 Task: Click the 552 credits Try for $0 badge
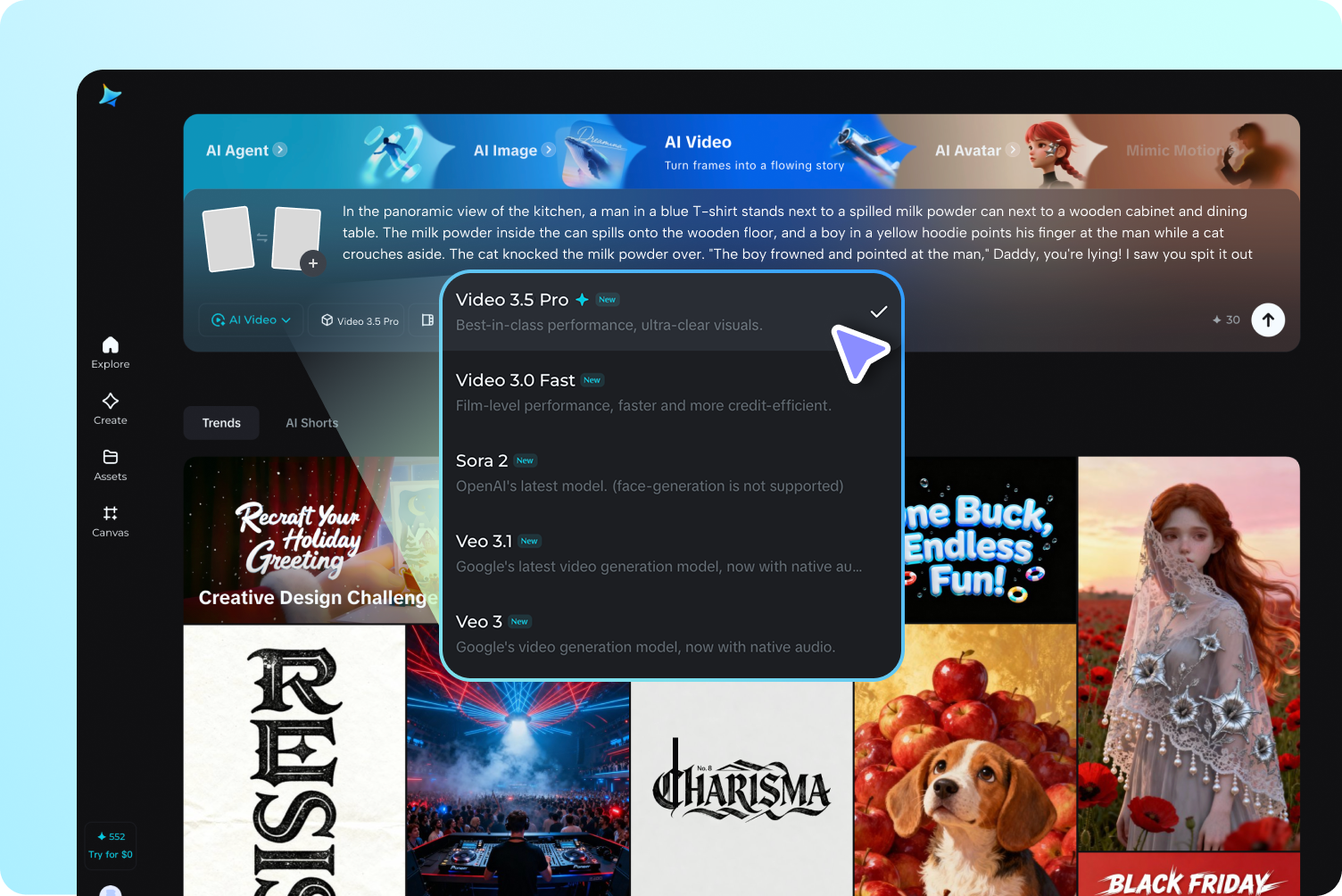pyautogui.click(x=111, y=845)
